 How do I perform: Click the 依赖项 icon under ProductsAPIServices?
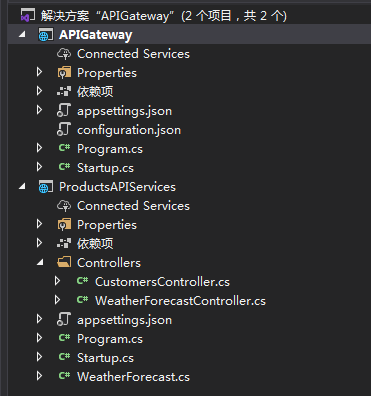pyautogui.click(x=64, y=244)
